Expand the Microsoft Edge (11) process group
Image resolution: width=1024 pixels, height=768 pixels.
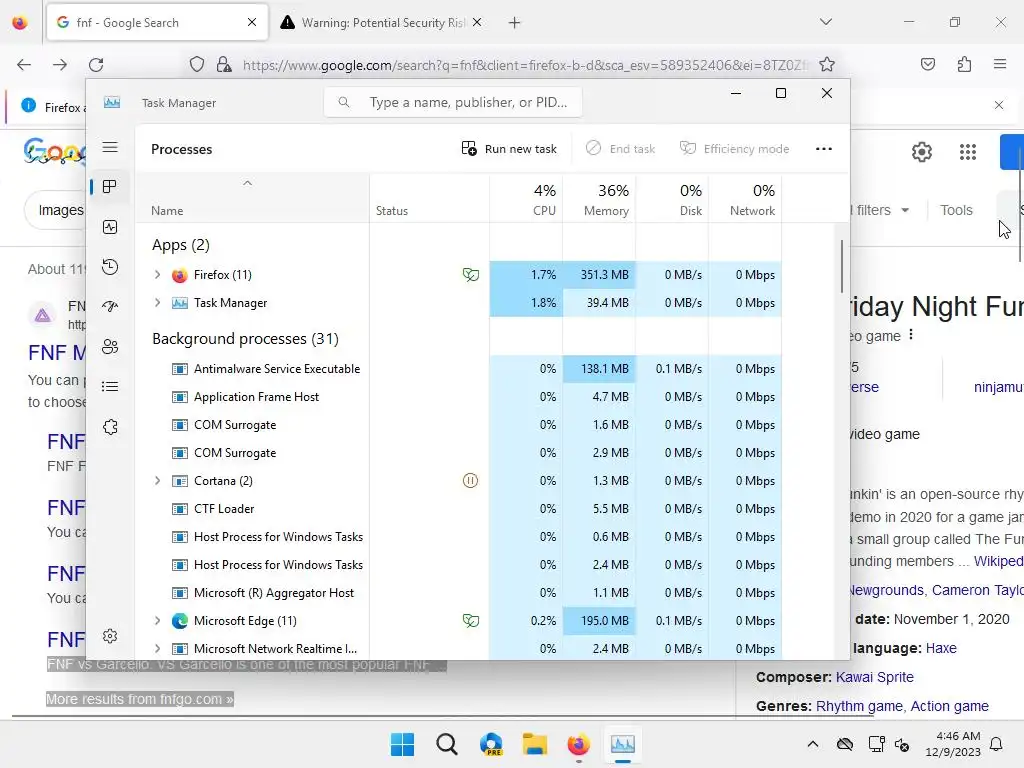pyautogui.click(x=157, y=621)
